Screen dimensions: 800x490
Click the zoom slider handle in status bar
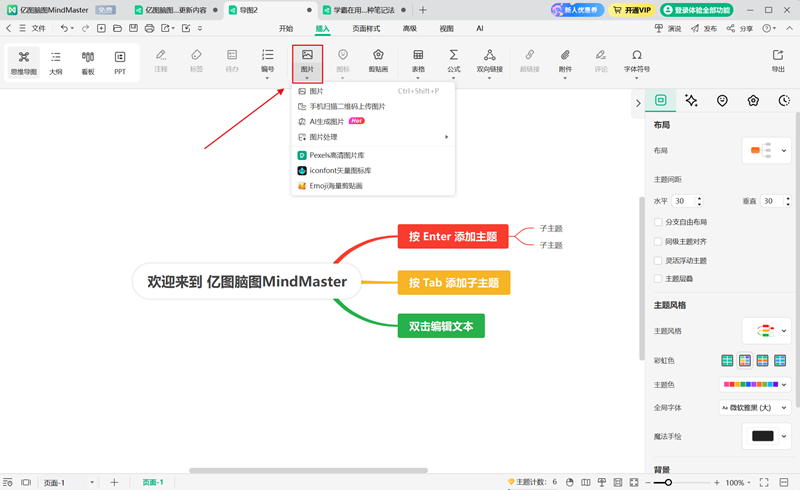coord(668,482)
